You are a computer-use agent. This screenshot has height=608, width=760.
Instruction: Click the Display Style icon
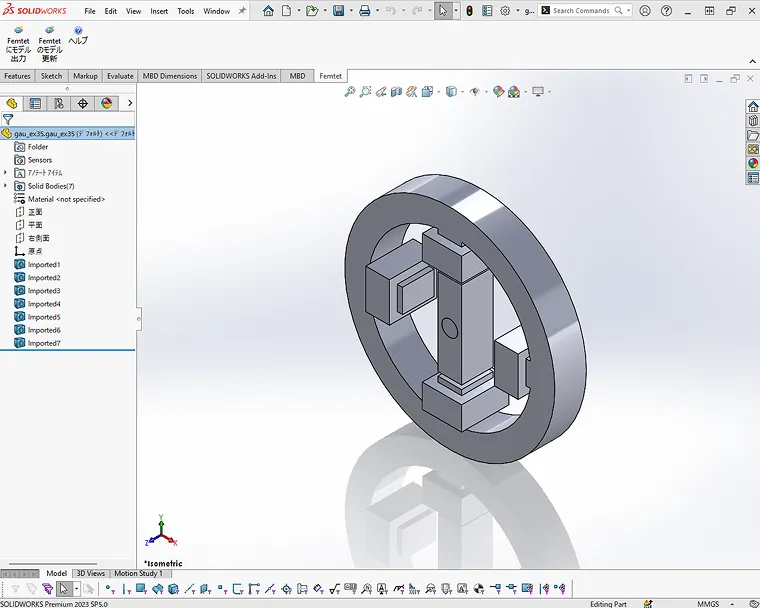pos(451,92)
